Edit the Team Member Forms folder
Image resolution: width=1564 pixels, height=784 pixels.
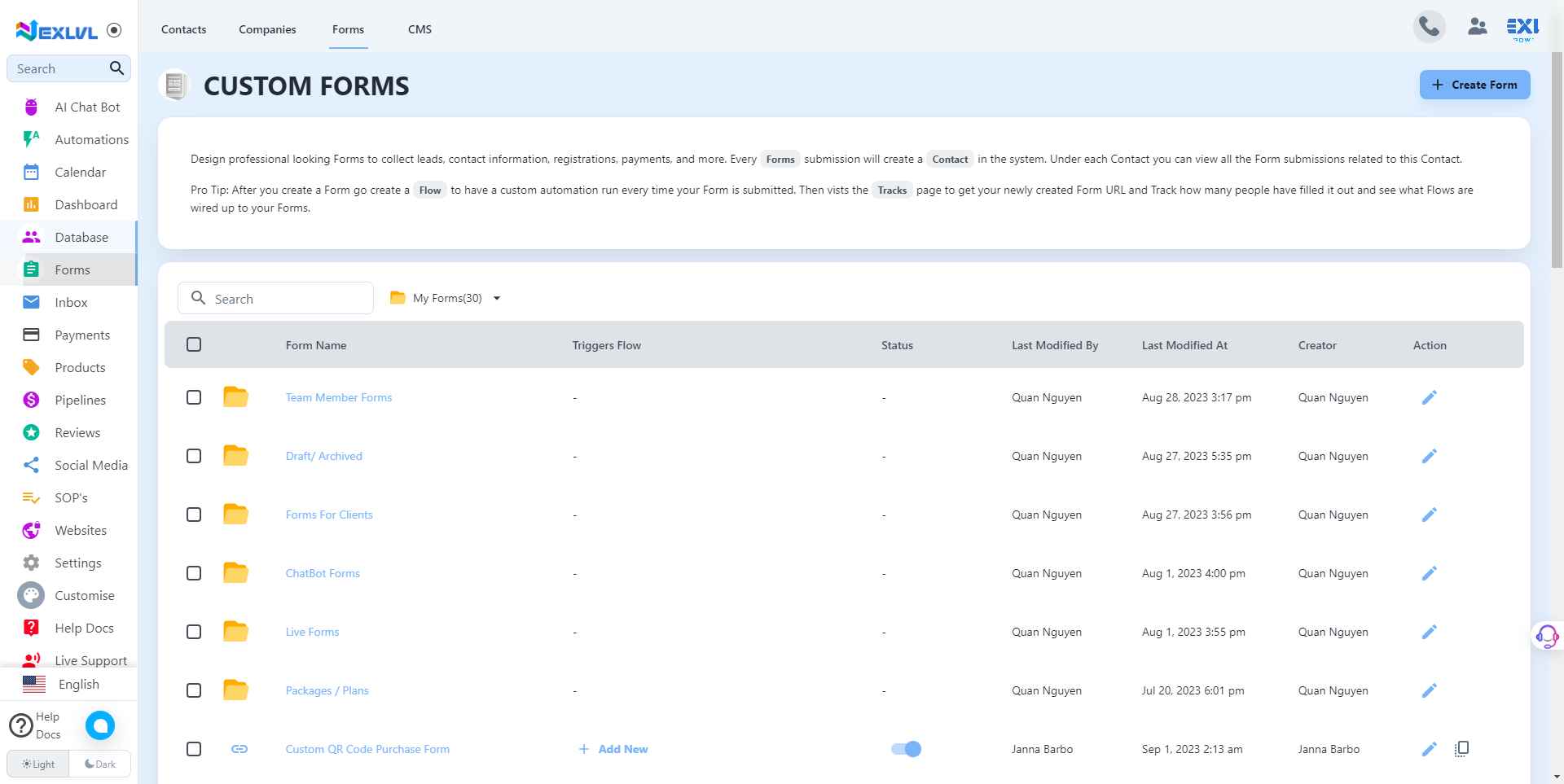tap(1429, 397)
